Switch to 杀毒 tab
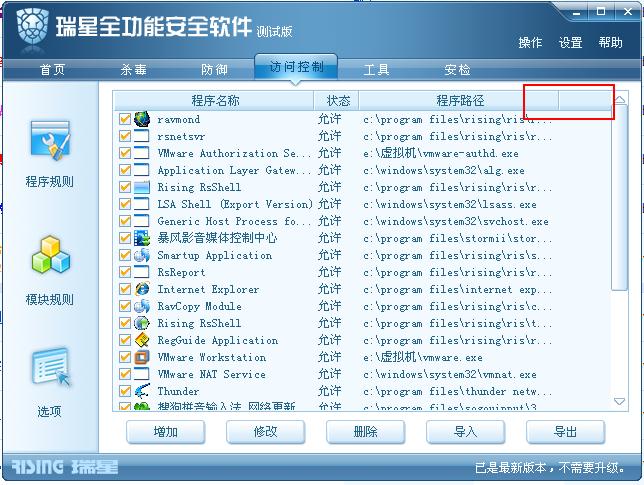644x485 pixels. (133, 69)
